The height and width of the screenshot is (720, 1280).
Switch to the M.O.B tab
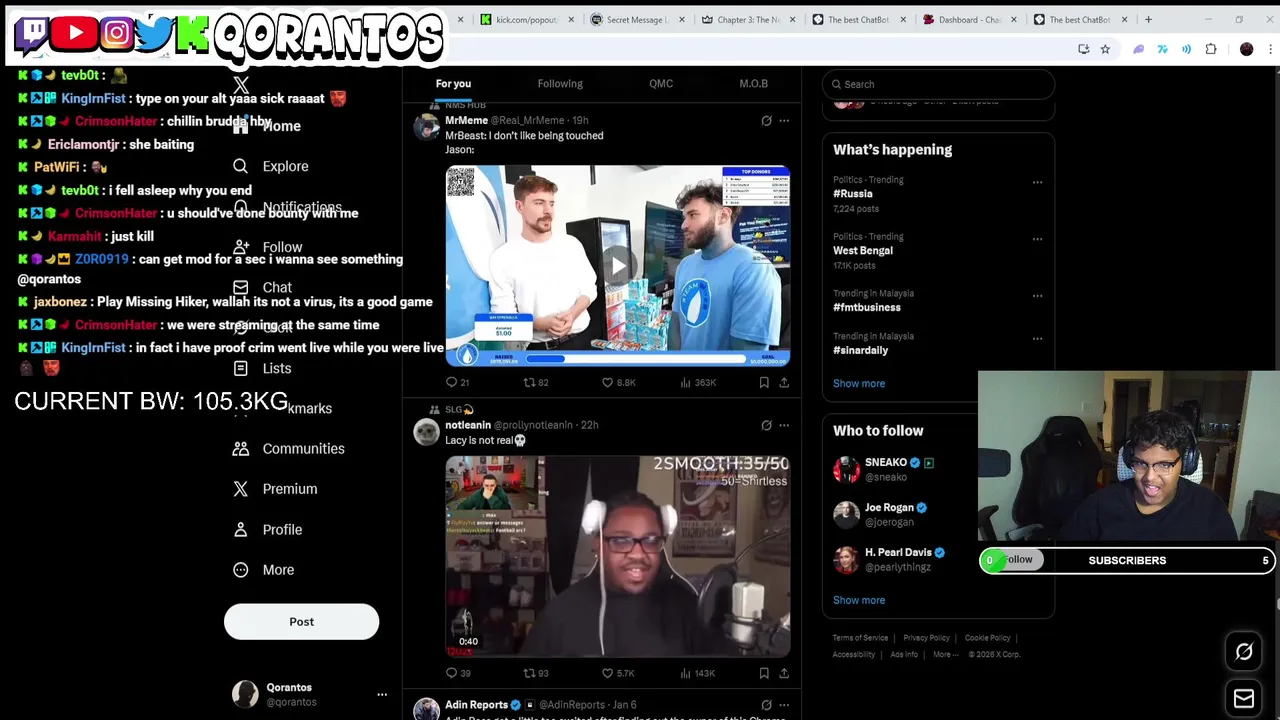[754, 84]
